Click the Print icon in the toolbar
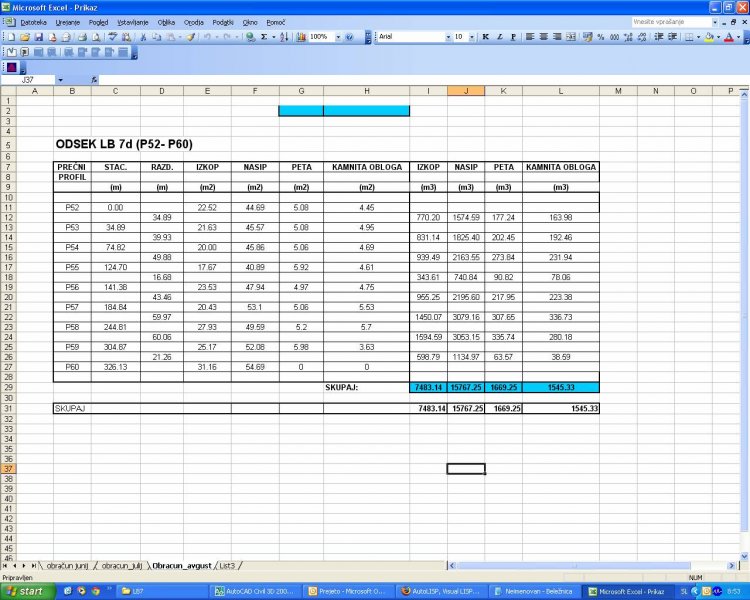This screenshot has width=750, height=600. pyautogui.click(x=82, y=37)
